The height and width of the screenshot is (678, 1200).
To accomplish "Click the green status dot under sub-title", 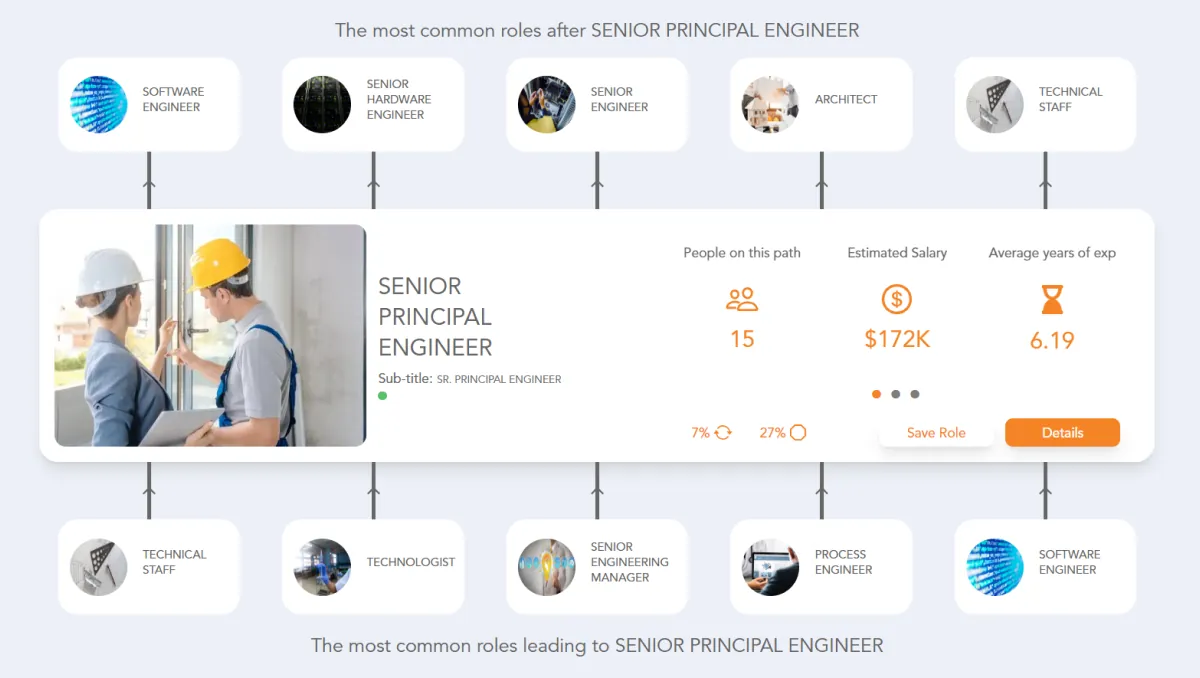I will (383, 396).
